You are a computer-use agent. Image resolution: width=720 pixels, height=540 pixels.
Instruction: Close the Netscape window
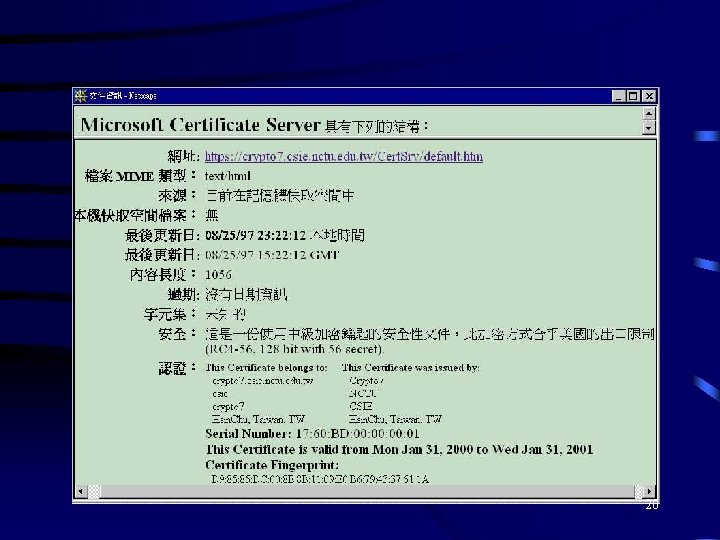(x=649, y=96)
